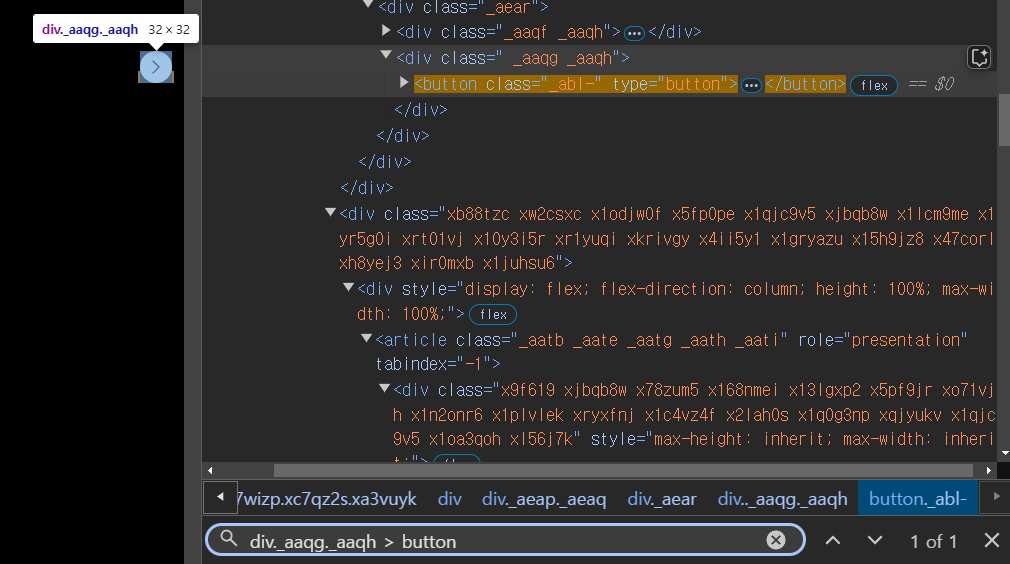
Task: Collapse the _aear div node
Action: coord(368,5)
